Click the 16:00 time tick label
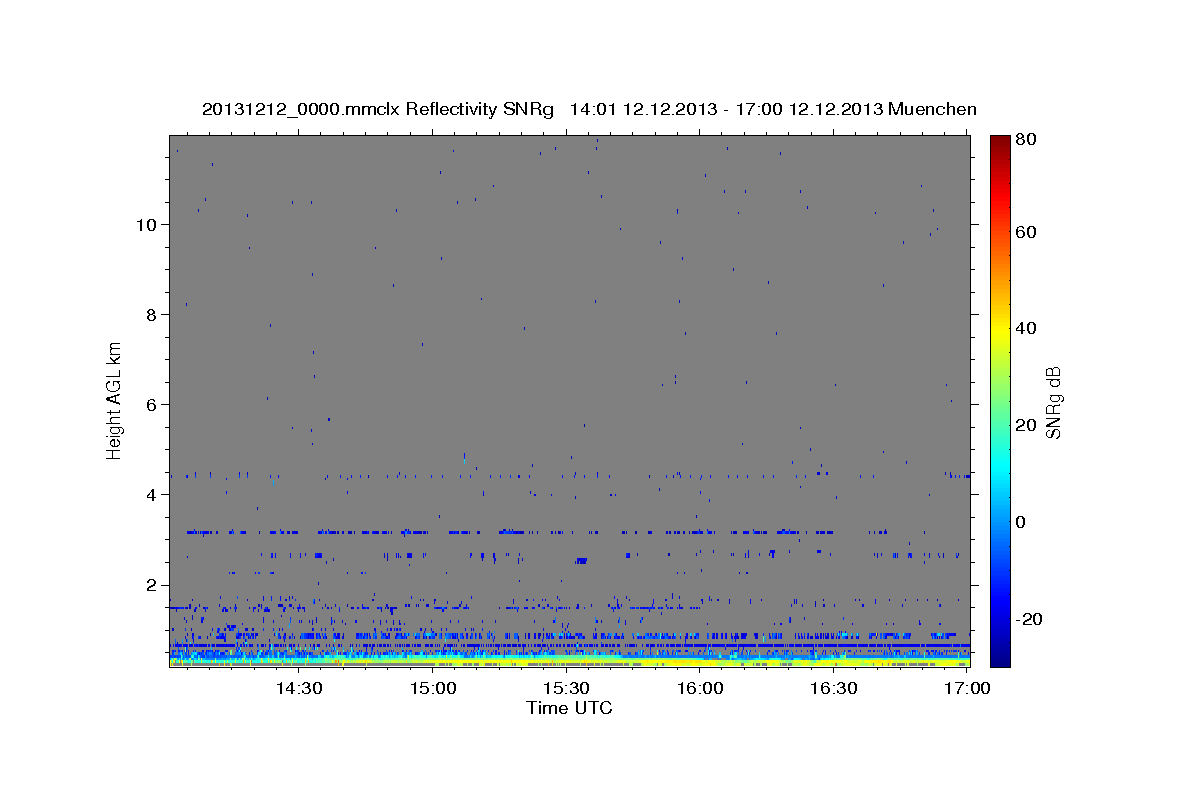Viewport: 1200px width, 800px height. [x=700, y=688]
